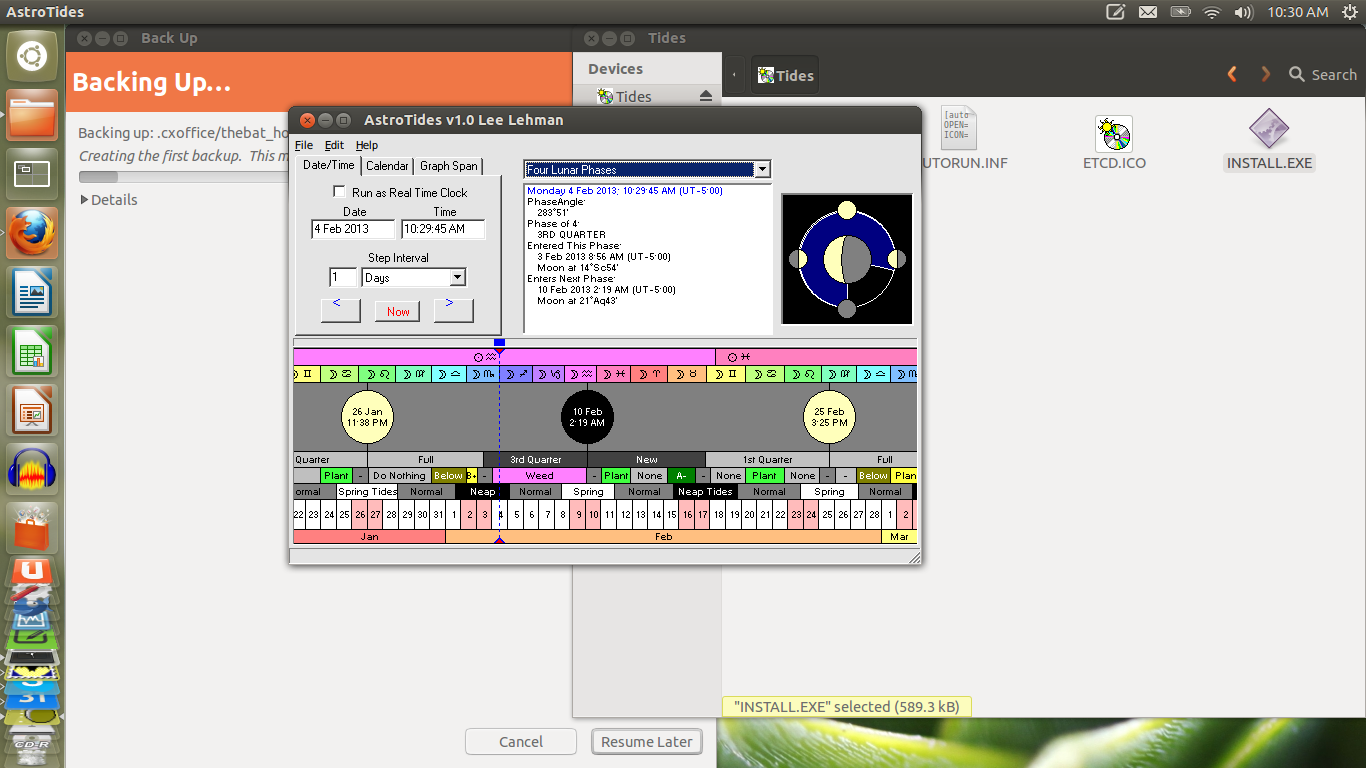1366x768 pixels.
Task: Enable Run as Real Time Clock
Action: pos(340,192)
